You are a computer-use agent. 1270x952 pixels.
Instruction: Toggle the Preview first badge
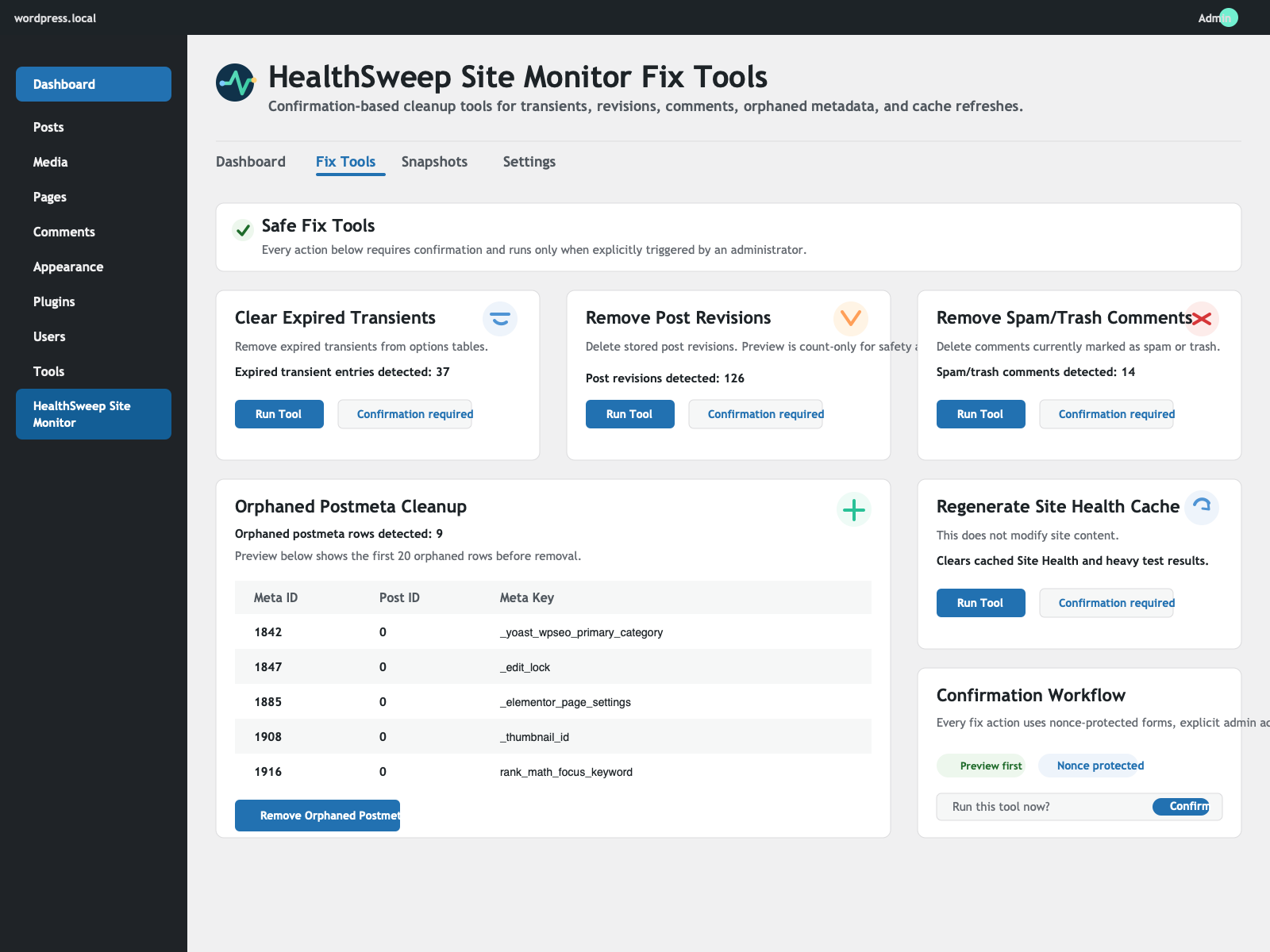[x=981, y=766]
